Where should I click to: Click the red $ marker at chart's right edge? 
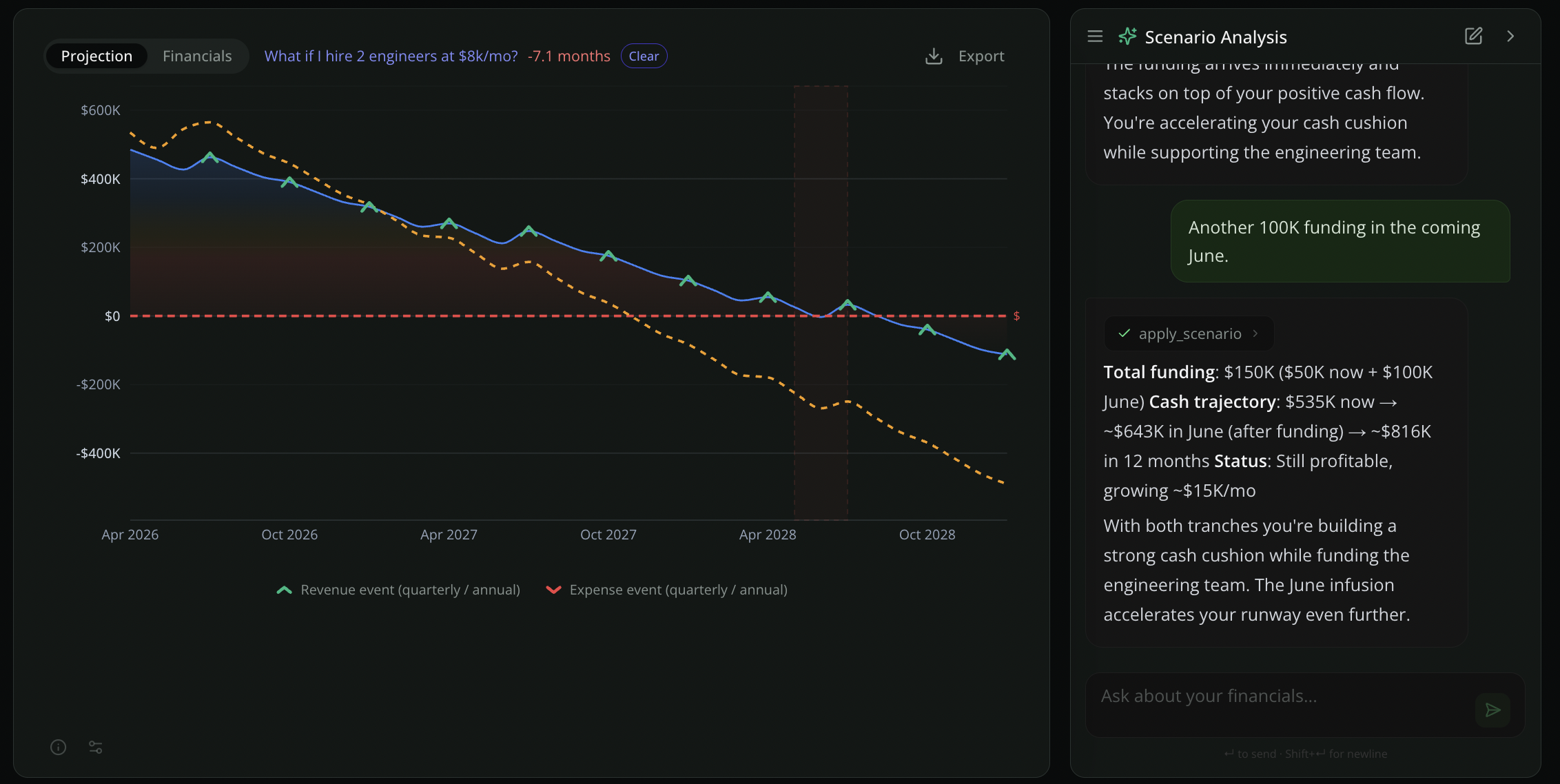coord(1016,316)
